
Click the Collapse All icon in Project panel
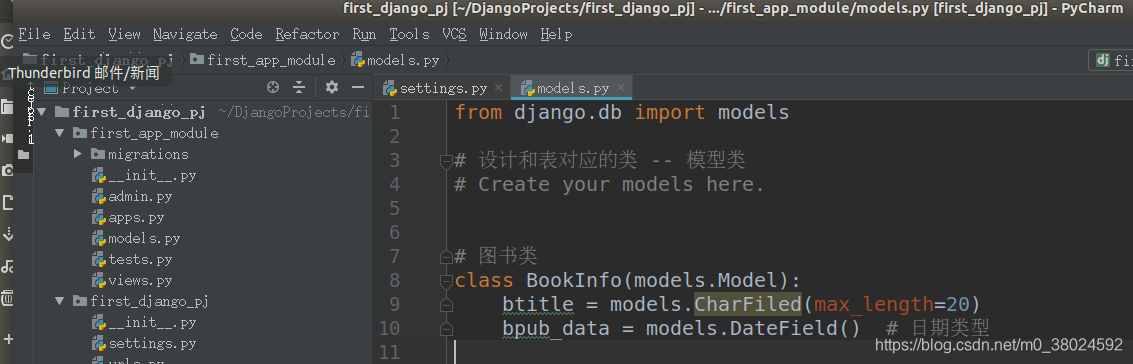pos(299,87)
